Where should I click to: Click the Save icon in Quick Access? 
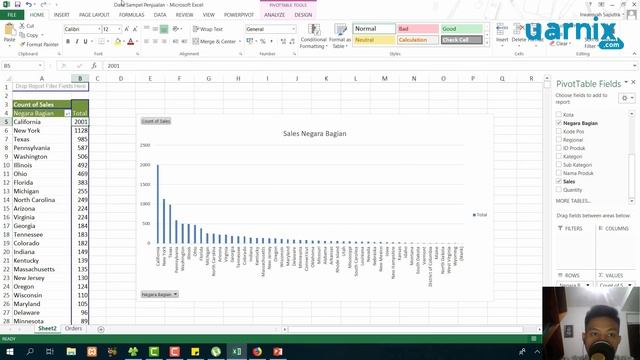point(17,4)
